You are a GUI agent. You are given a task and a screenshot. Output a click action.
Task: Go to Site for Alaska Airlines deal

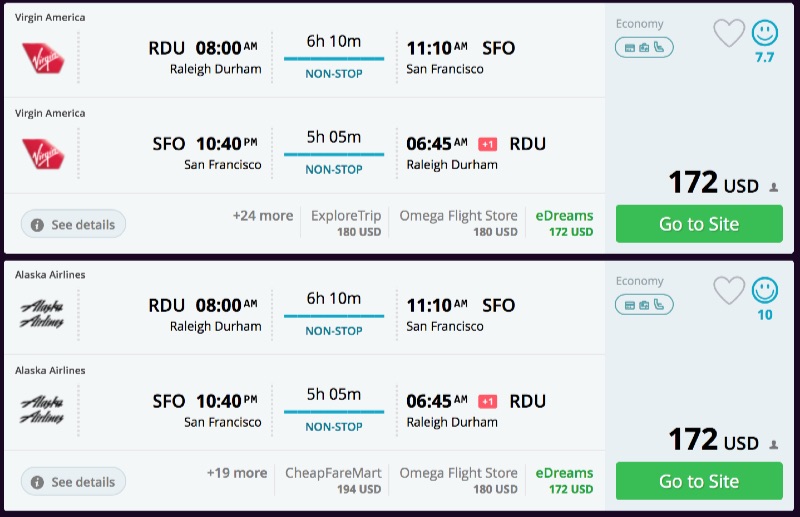[x=697, y=481]
